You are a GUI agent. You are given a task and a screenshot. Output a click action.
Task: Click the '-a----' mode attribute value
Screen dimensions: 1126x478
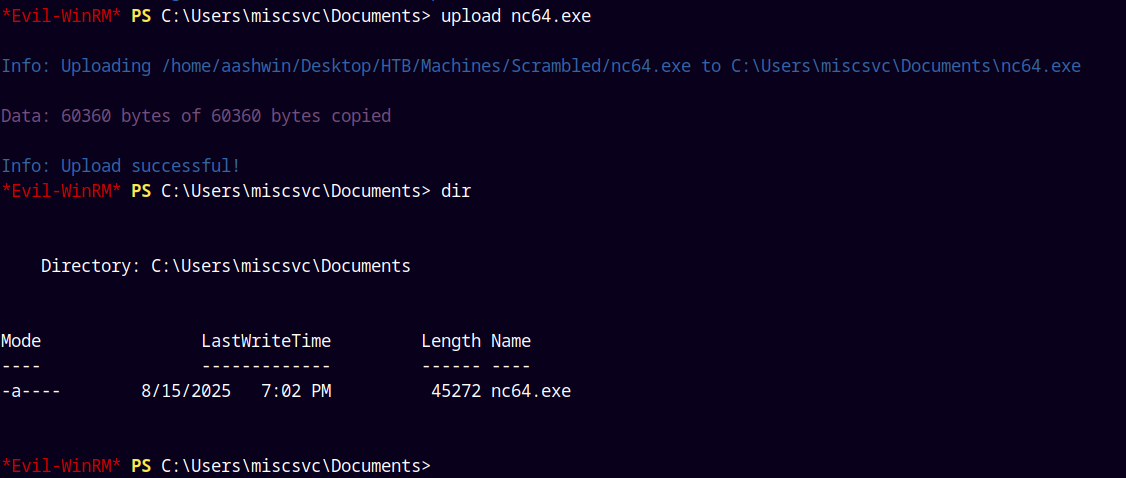[31, 391]
